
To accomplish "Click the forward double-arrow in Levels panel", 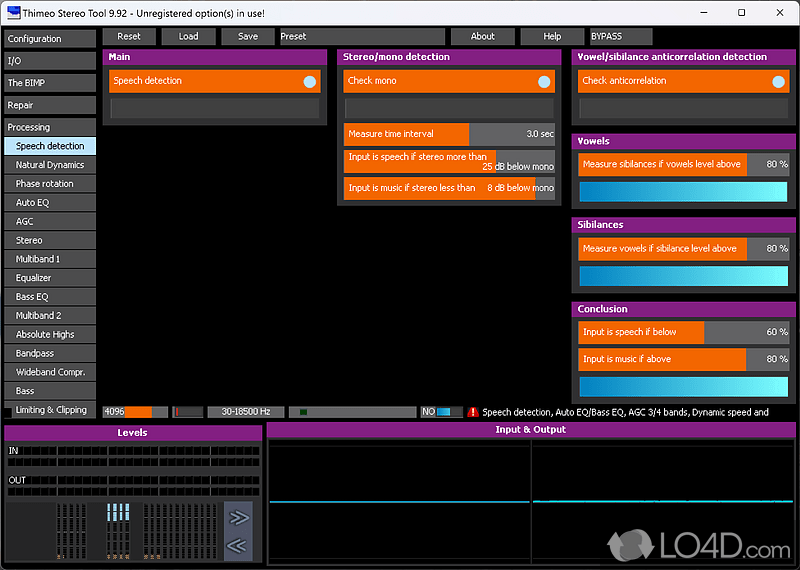I will pyautogui.click(x=238, y=517).
